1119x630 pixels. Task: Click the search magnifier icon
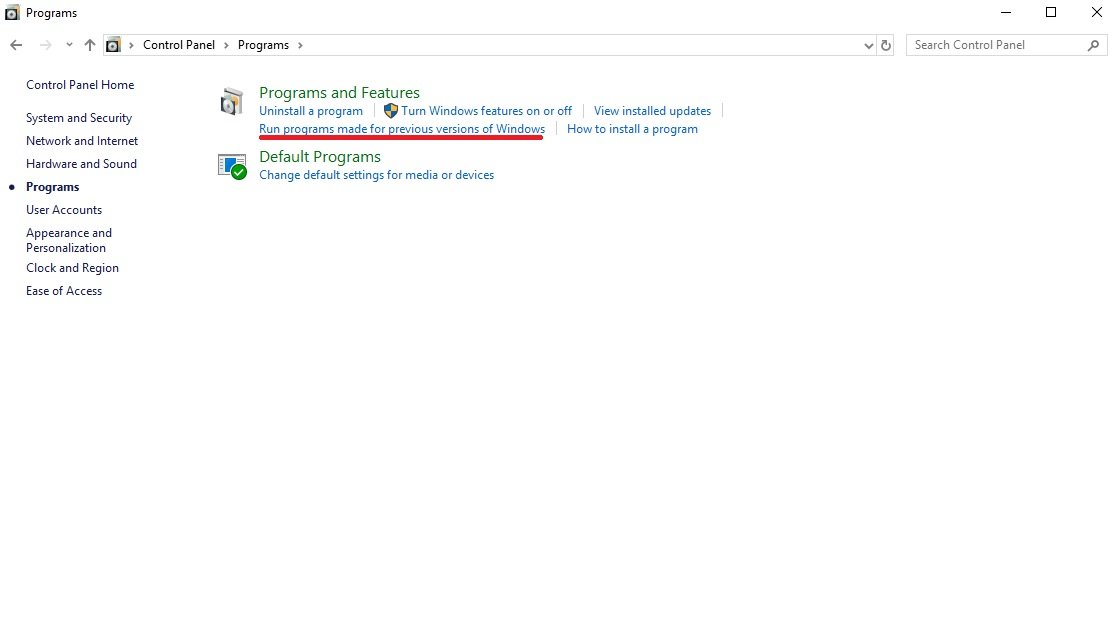(1093, 45)
